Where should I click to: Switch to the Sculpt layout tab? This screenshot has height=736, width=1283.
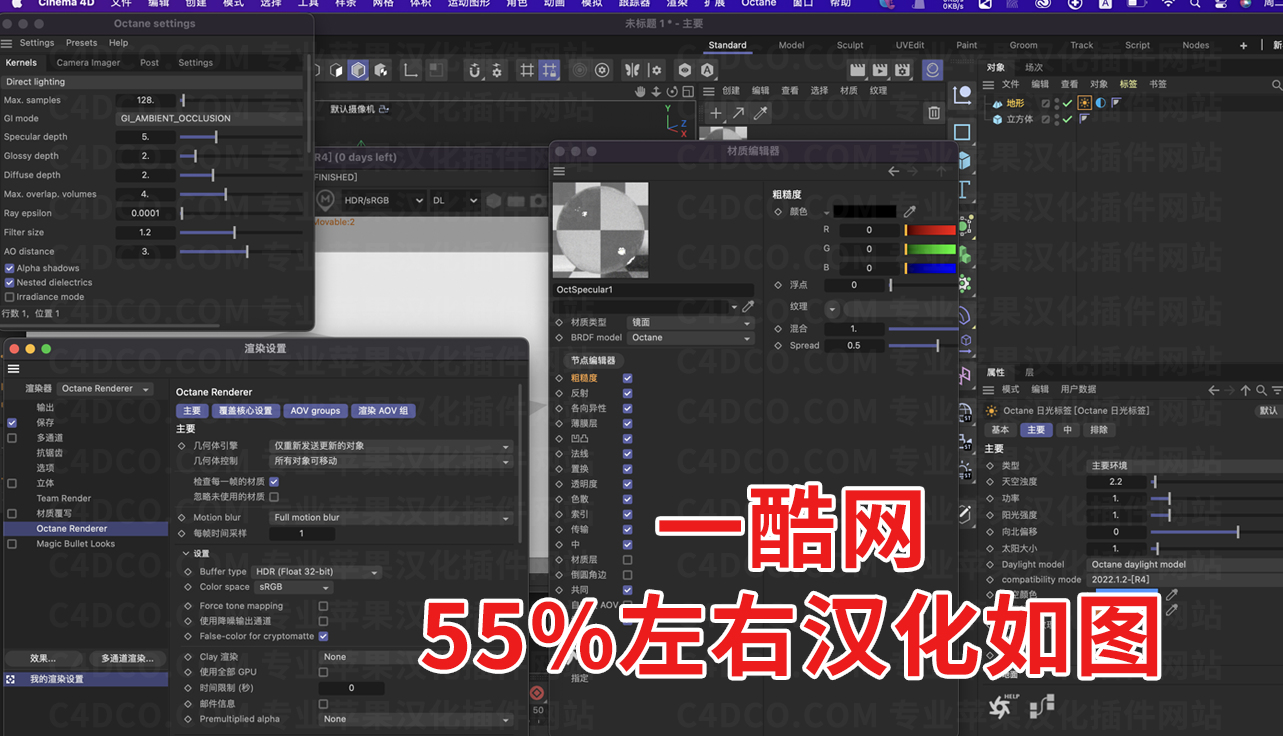pos(850,45)
